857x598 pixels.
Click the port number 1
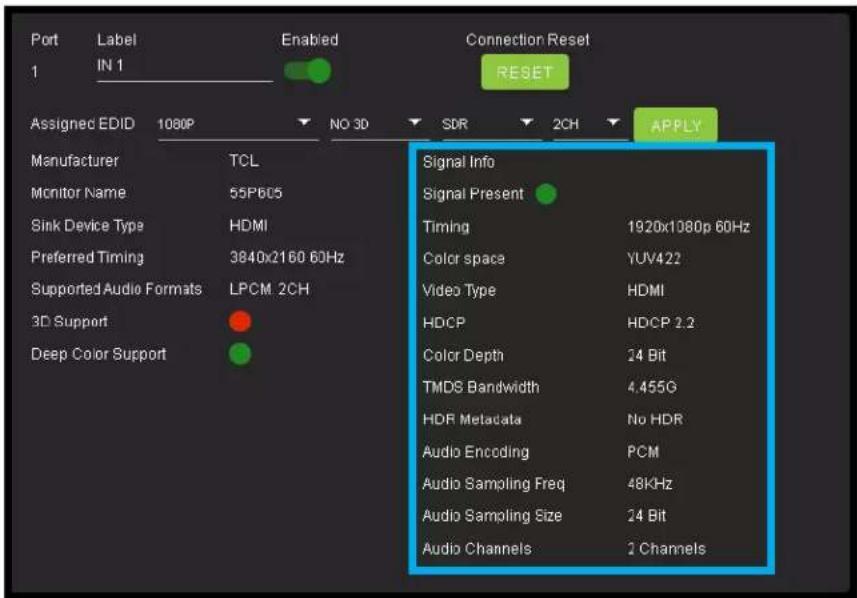point(34,72)
